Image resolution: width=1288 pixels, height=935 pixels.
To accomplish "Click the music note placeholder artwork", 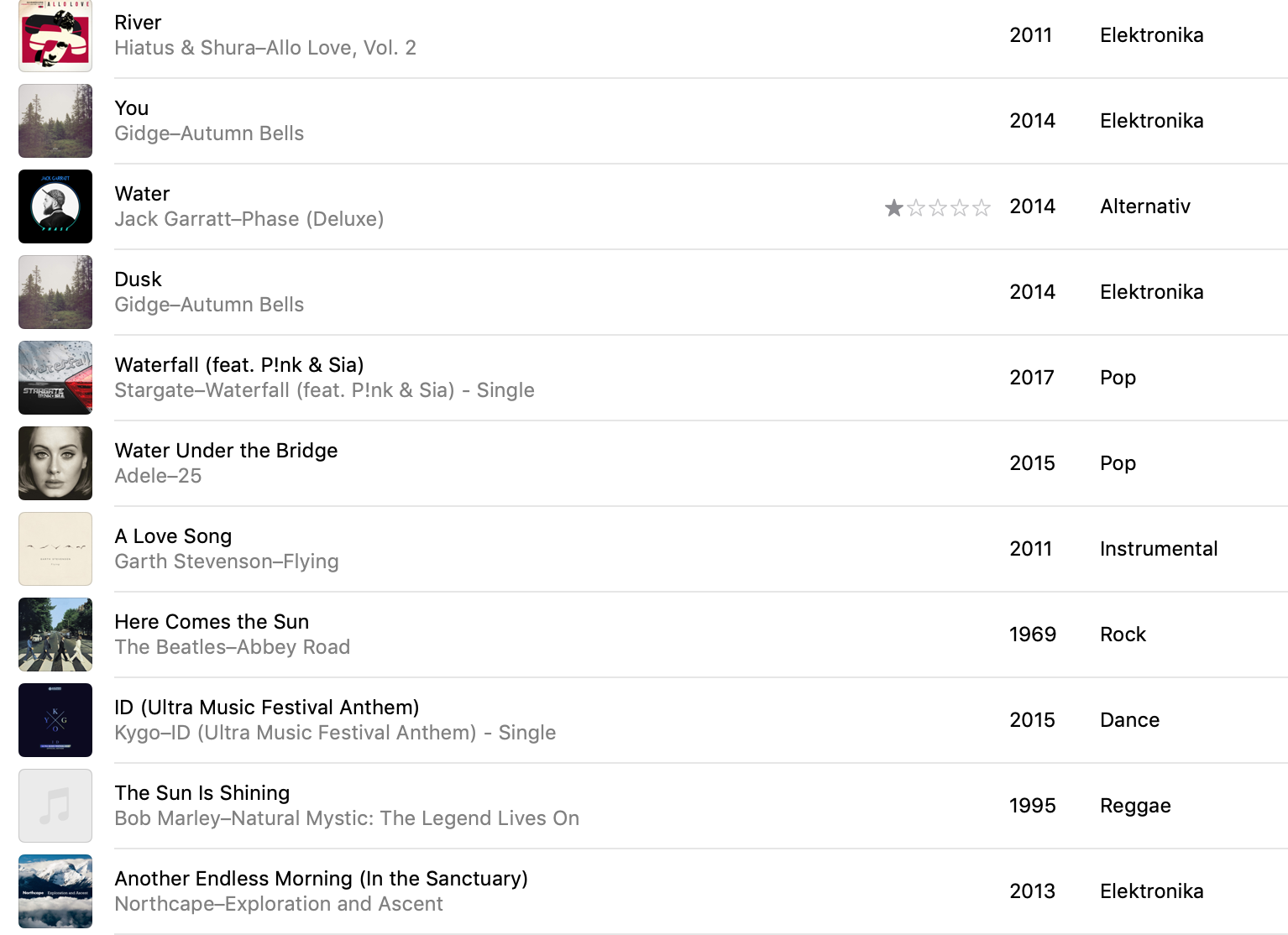I will (x=55, y=806).
